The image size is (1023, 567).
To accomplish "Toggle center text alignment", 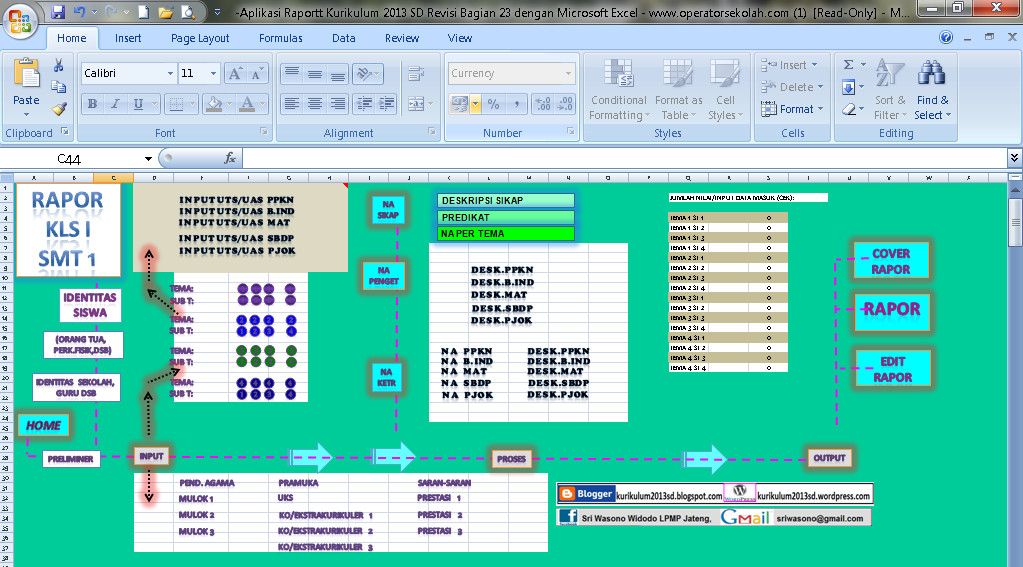I will coord(314,103).
